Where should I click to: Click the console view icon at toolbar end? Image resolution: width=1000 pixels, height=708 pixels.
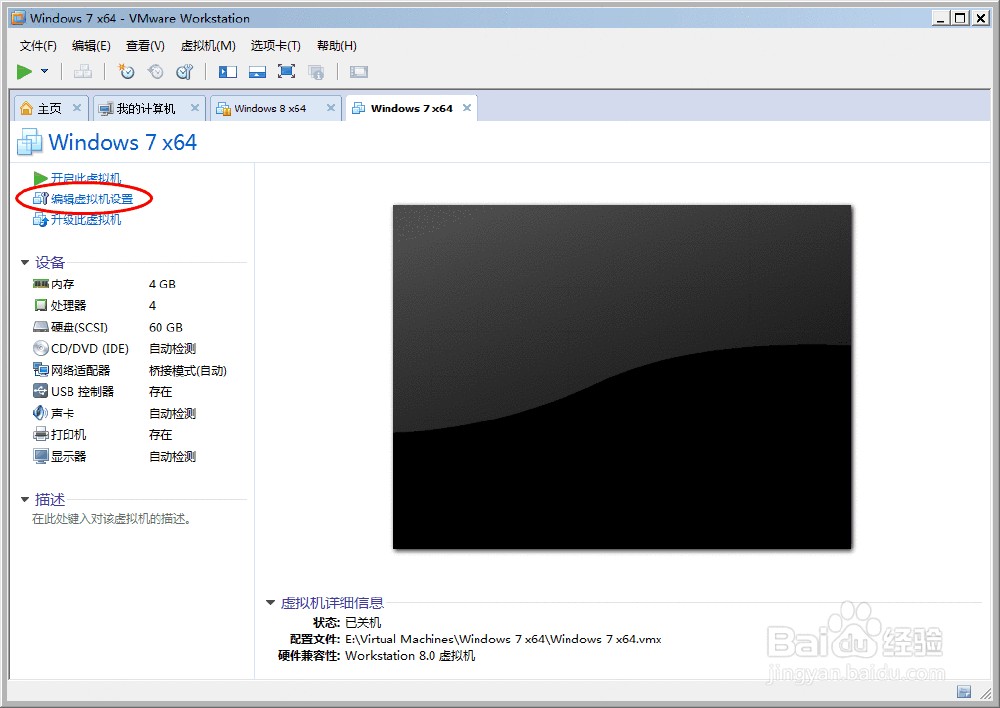[358, 71]
